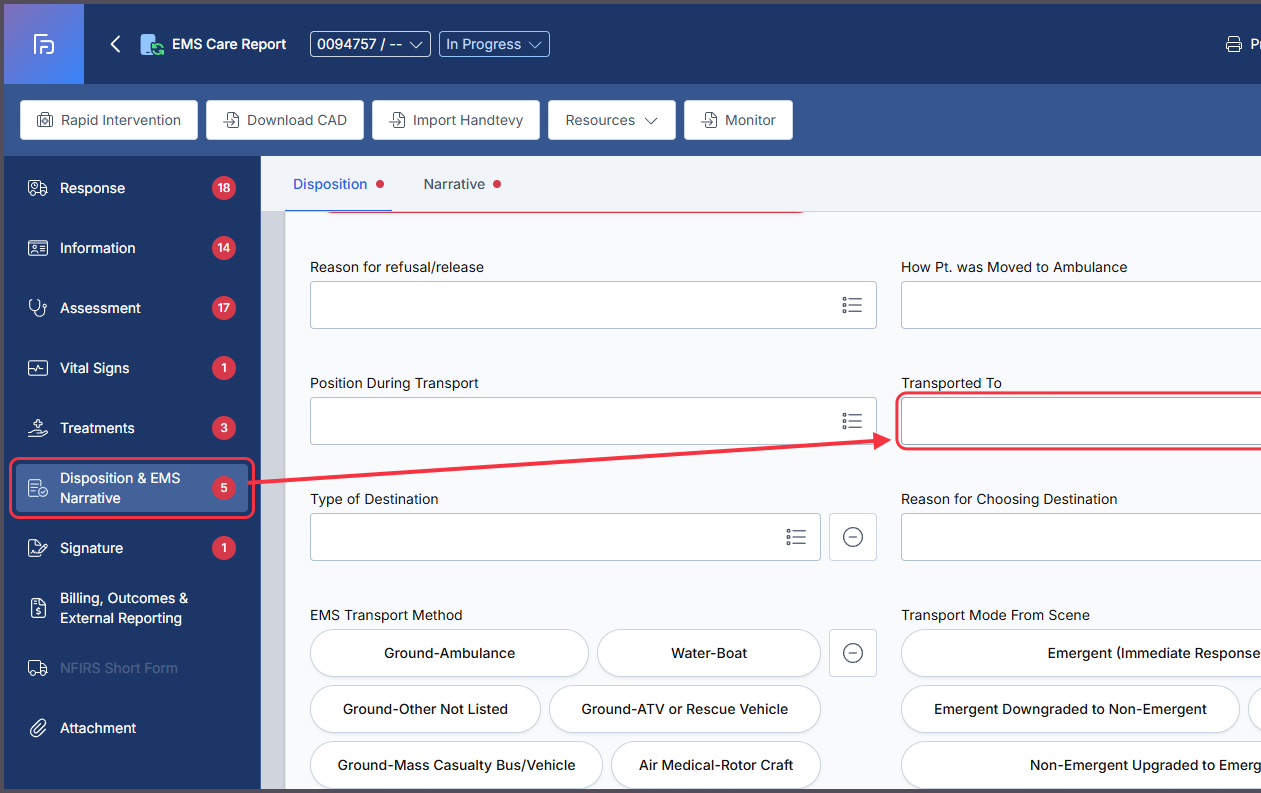Click the EMS Care Report ambulance document icon
The width and height of the screenshot is (1261, 793).
click(152, 44)
